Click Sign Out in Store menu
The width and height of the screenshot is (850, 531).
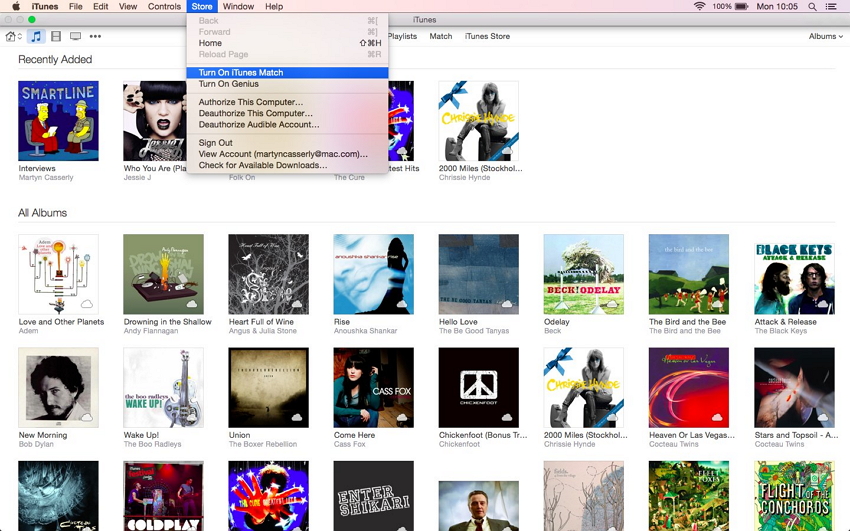click(215, 143)
